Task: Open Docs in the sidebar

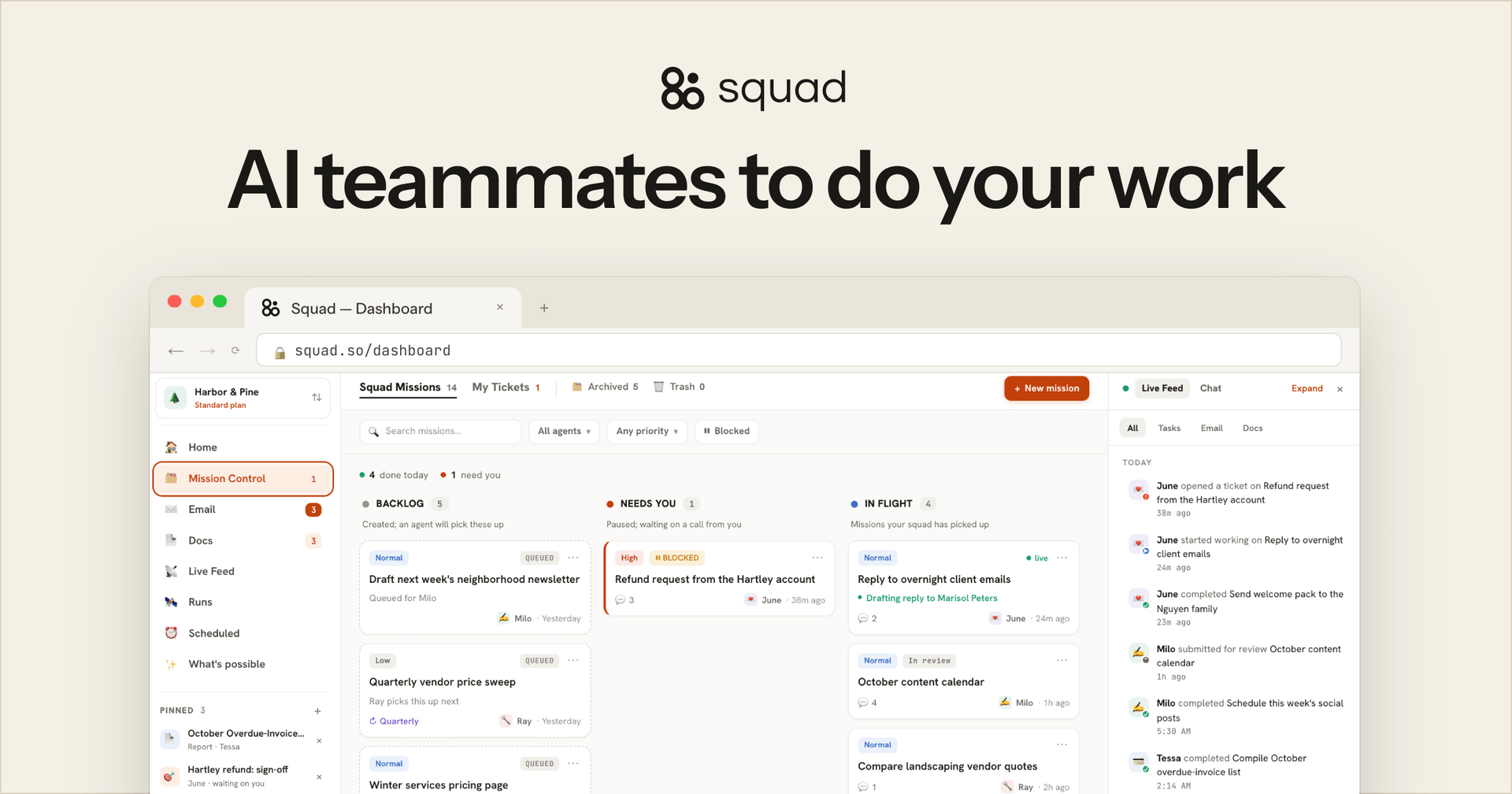Action: [243, 540]
